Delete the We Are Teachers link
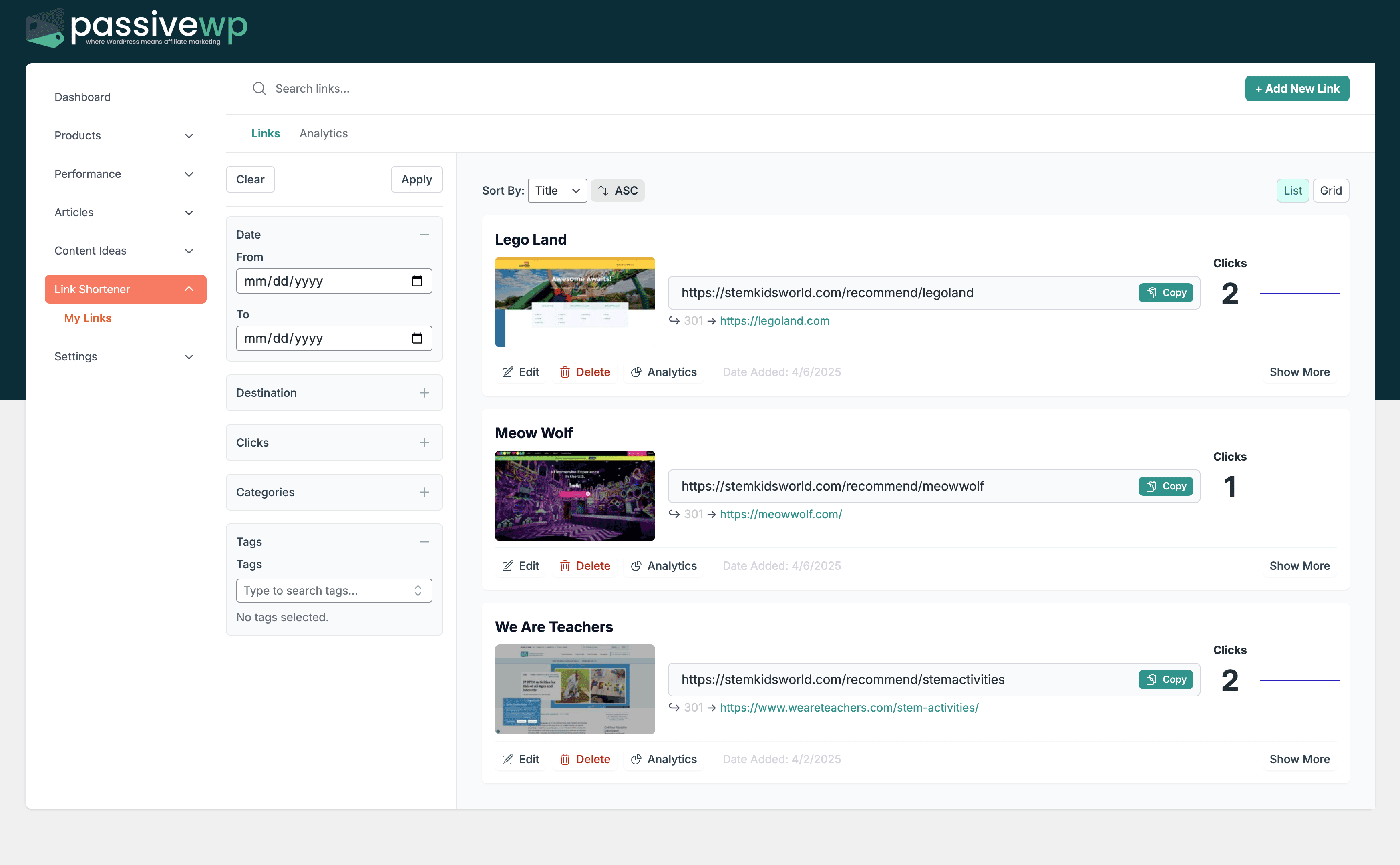Screen dimensions: 1400x865 pyautogui.click(x=584, y=759)
